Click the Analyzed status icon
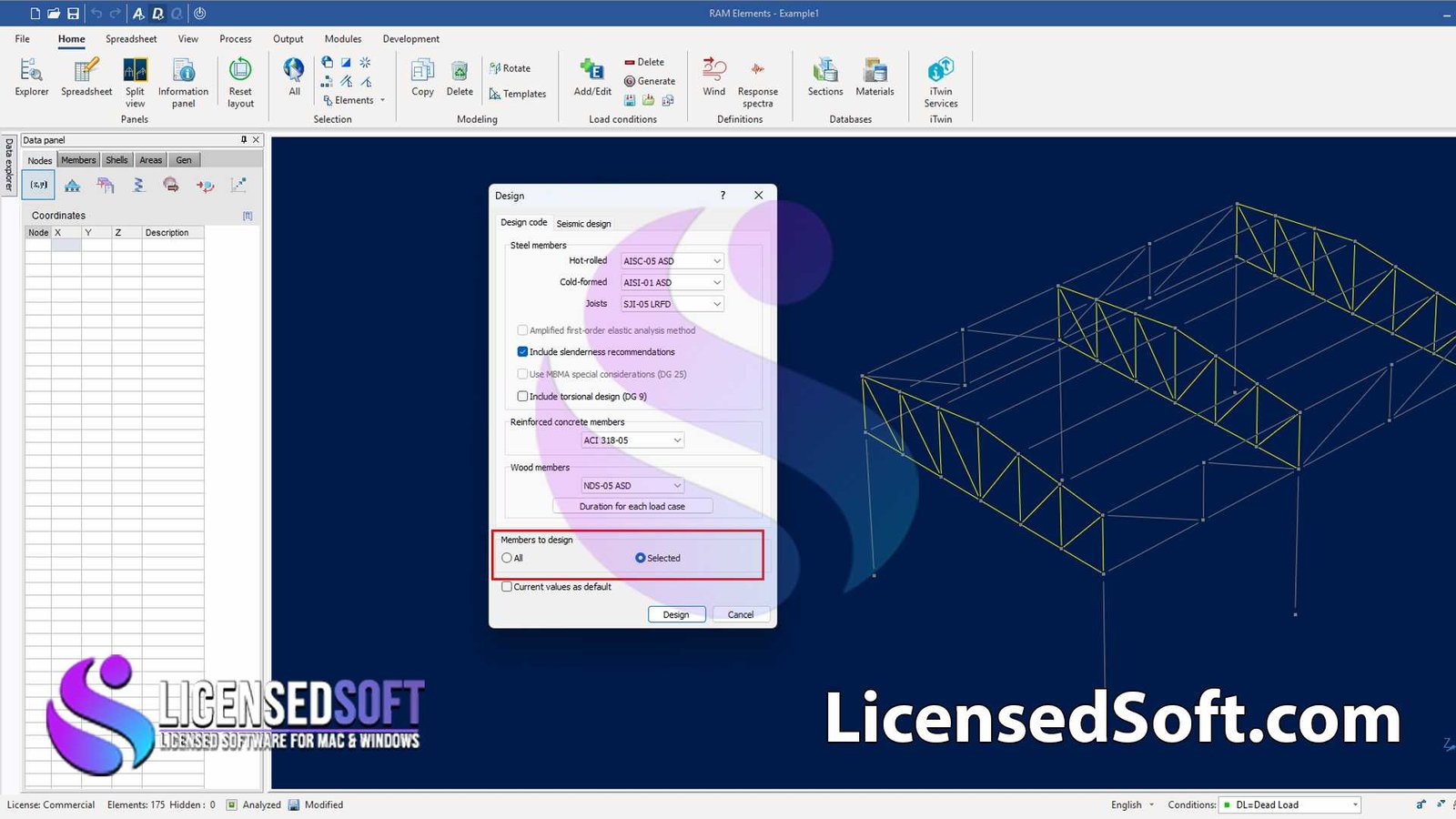Screen dimensions: 1456x819 (232, 804)
